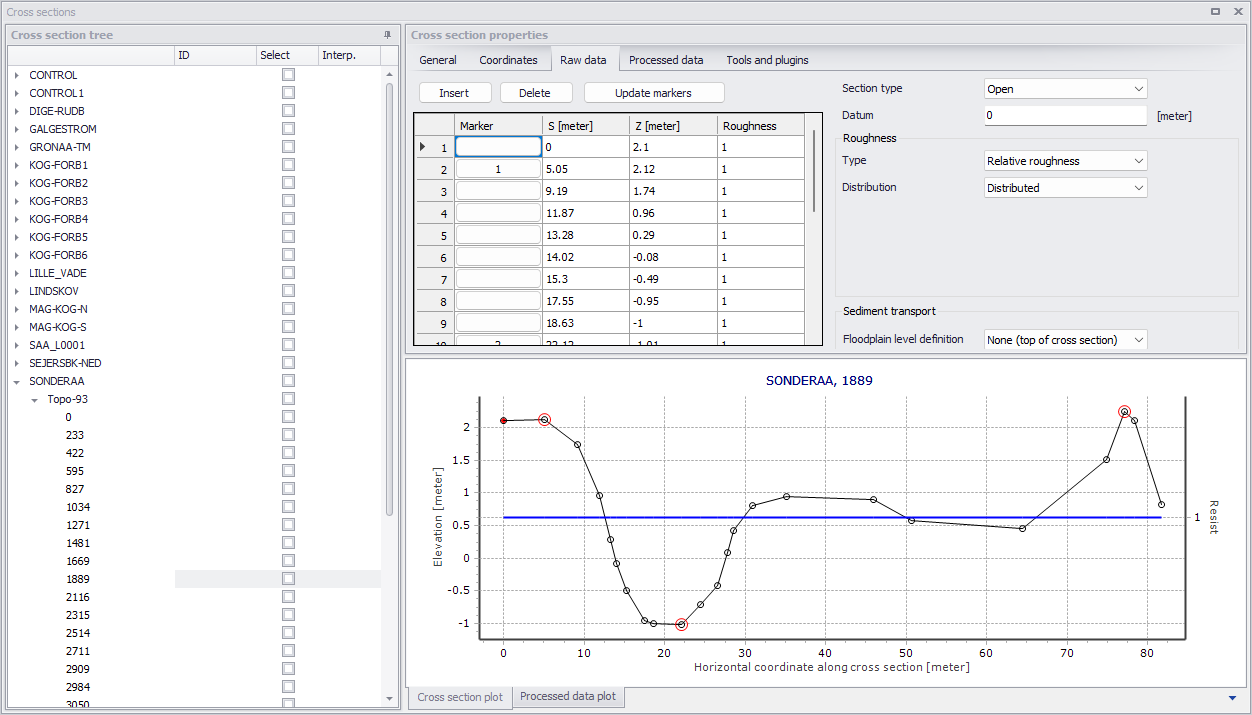Click the Update markers button
1252x715 pixels.
pyautogui.click(x=653, y=93)
